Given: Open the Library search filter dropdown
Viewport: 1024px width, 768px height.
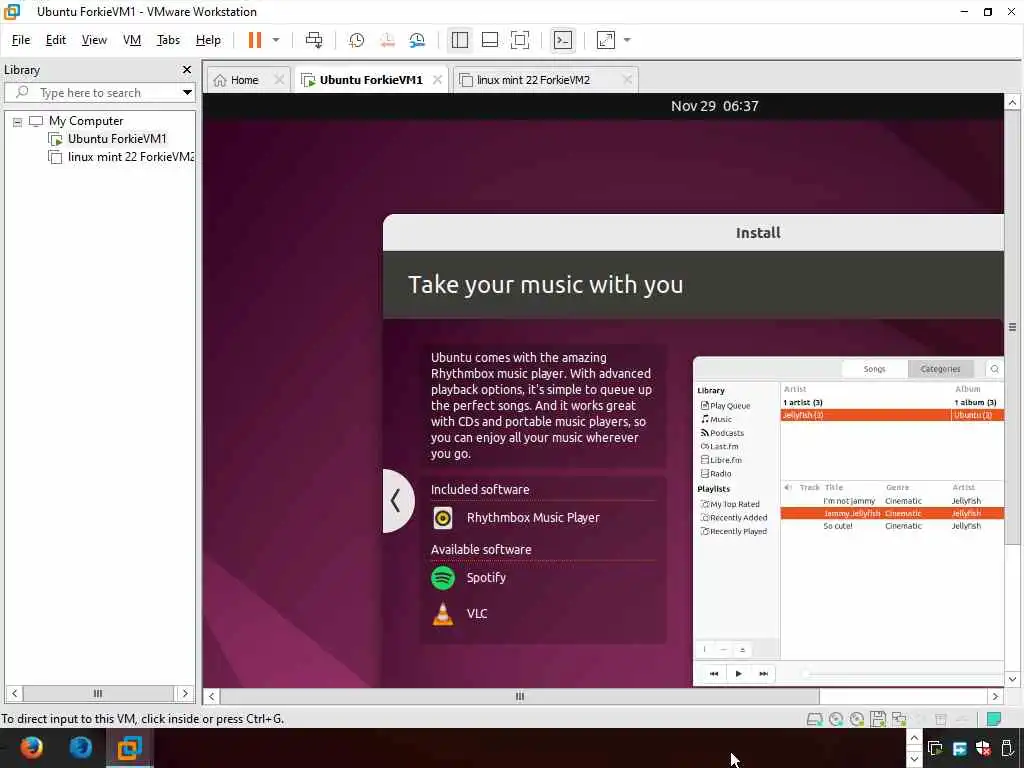Looking at the screenshot, I should click(187, 93).
